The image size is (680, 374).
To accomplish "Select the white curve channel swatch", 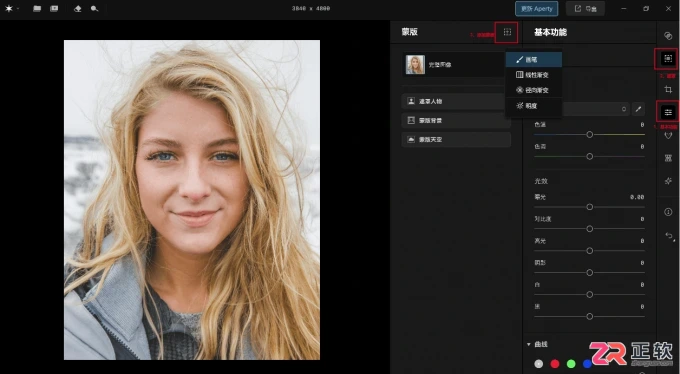I will [539, 364].
